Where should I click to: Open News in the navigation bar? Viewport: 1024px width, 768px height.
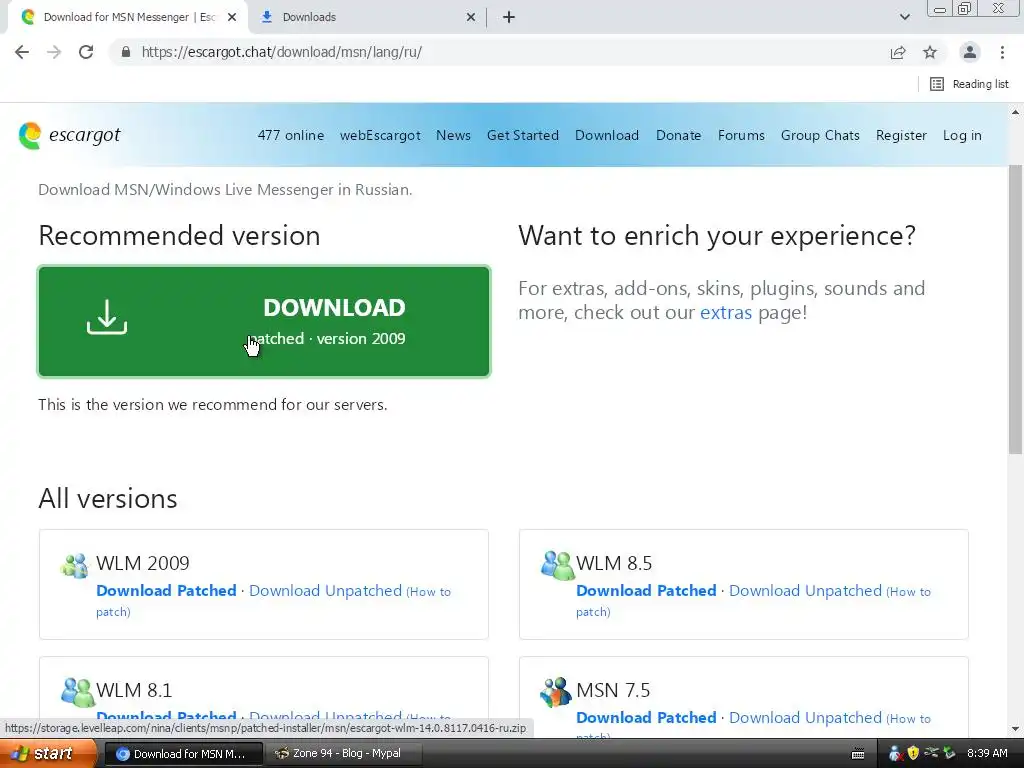453,135
